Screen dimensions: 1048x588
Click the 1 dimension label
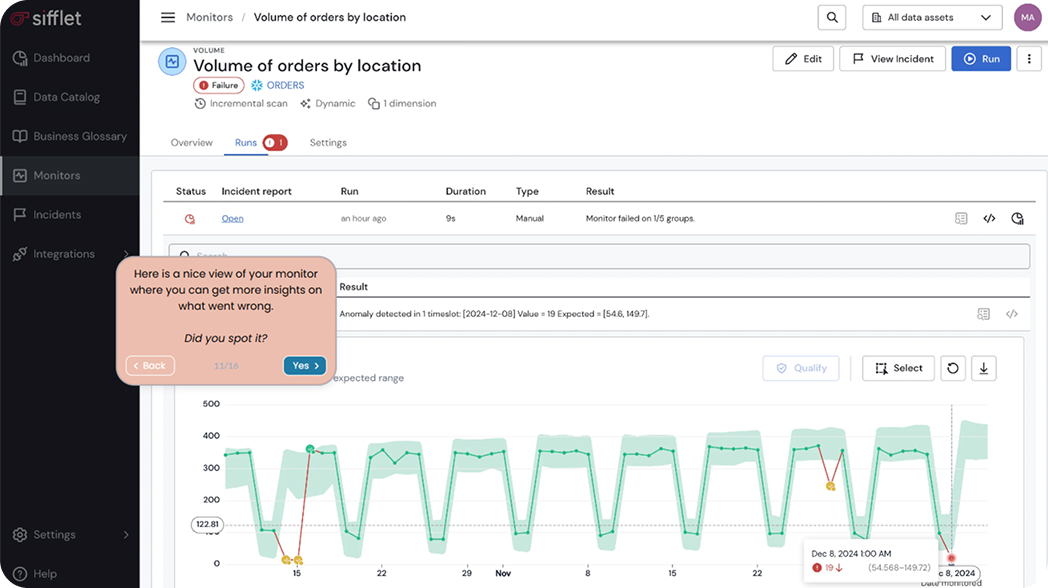(402, 104)
